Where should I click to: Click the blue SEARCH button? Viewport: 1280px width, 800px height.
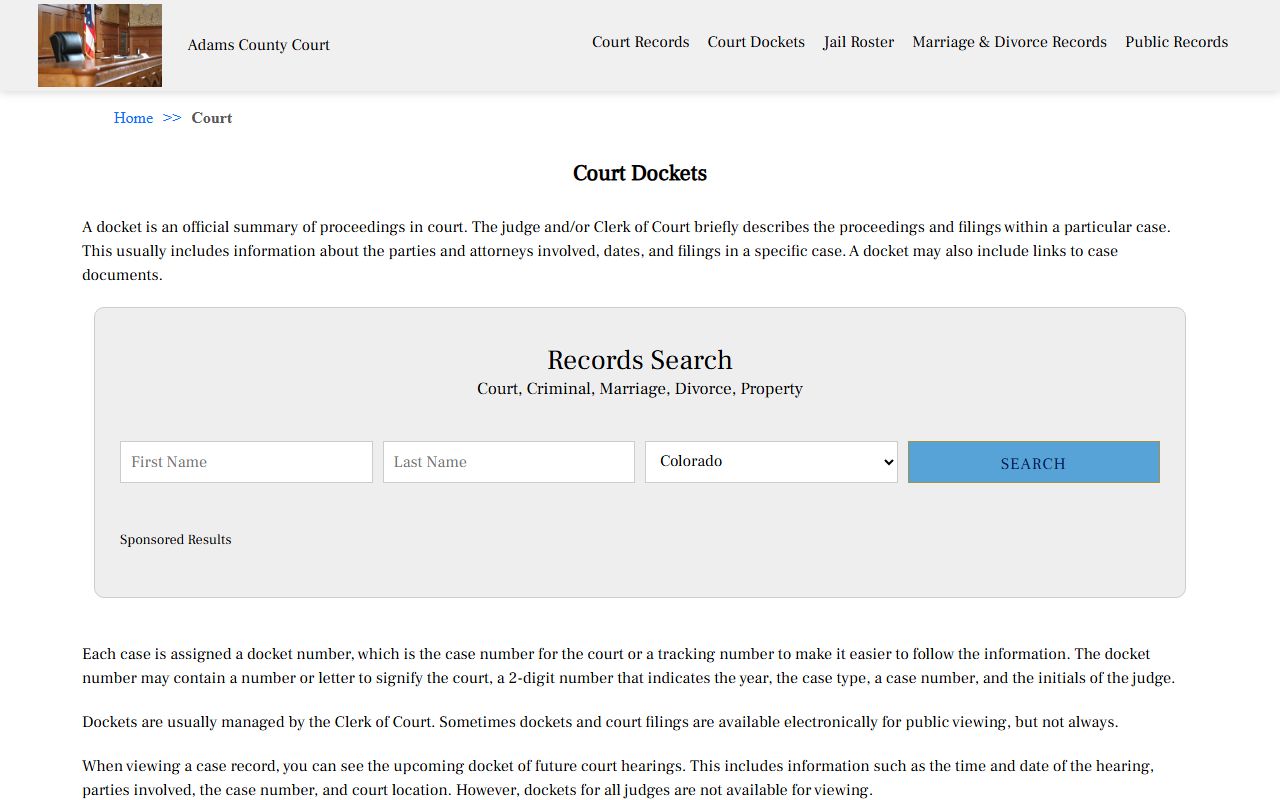coord(1034,462)
